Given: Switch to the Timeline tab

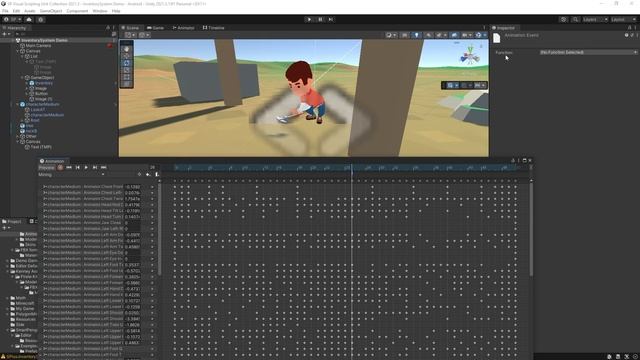Looking at the screenshot, I should point(213,28).
